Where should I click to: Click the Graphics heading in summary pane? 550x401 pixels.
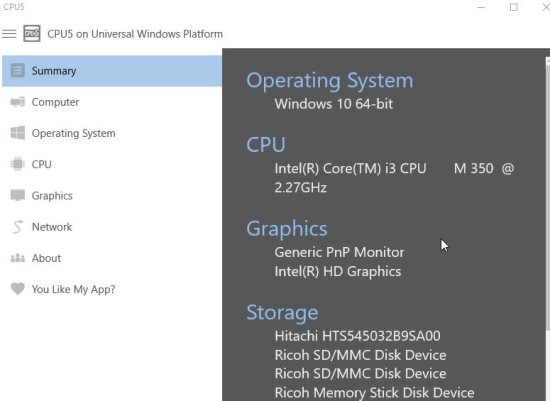(x=287, y=229)
